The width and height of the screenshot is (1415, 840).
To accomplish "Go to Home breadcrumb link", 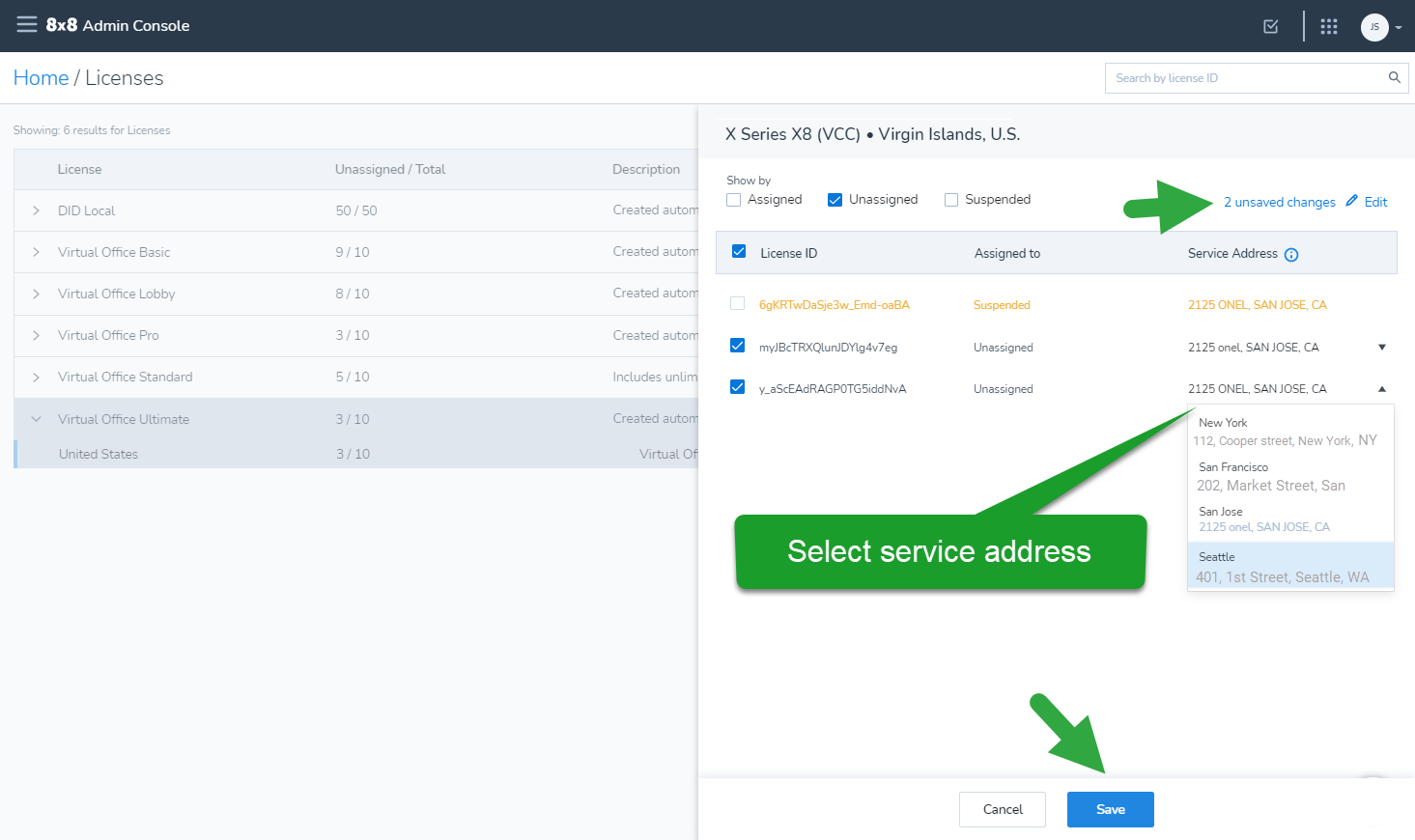I will click(x=41, y=78).
